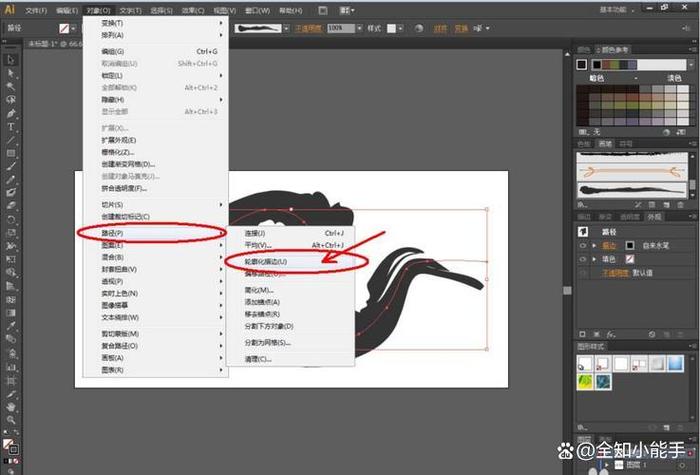This screenshot has width=700, height=475.
Task: Toggle visibility eye of the 描边 stroke row
Action: pos(583,246)
